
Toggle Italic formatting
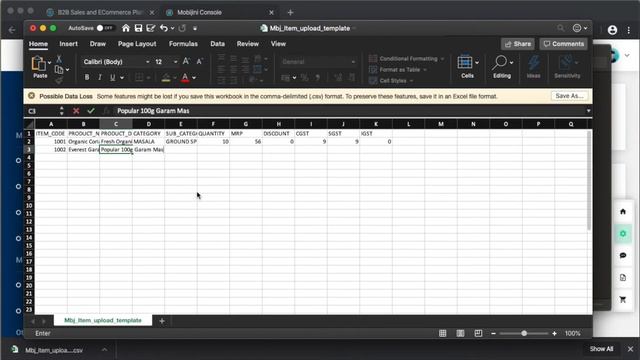pyautogui.click(x=99, y=77)
